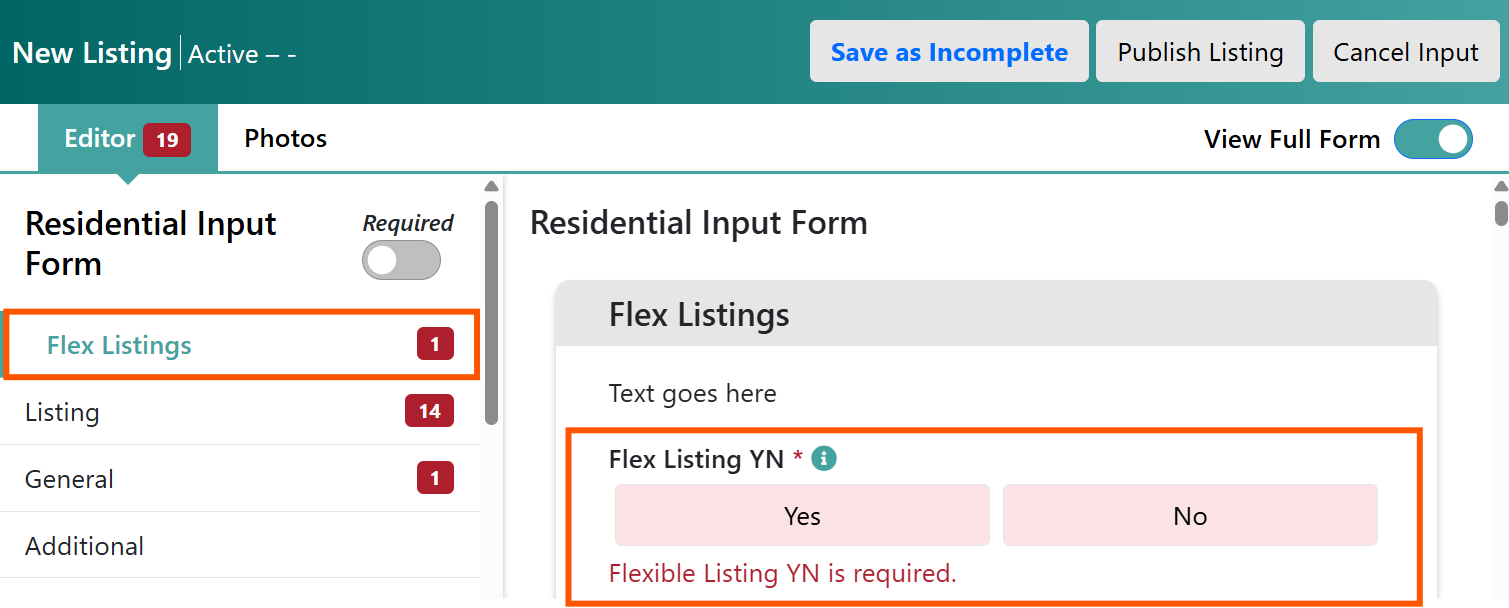The image size is (1509, 608).
Task: Click the red 1 badge on Flex Listings
Action: (x=435, y=345)
